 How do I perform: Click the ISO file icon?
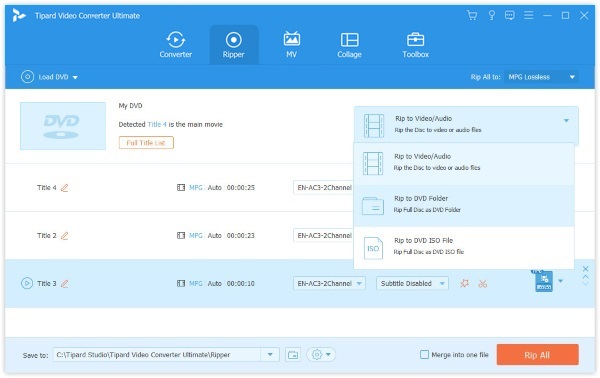click(373, 248)
